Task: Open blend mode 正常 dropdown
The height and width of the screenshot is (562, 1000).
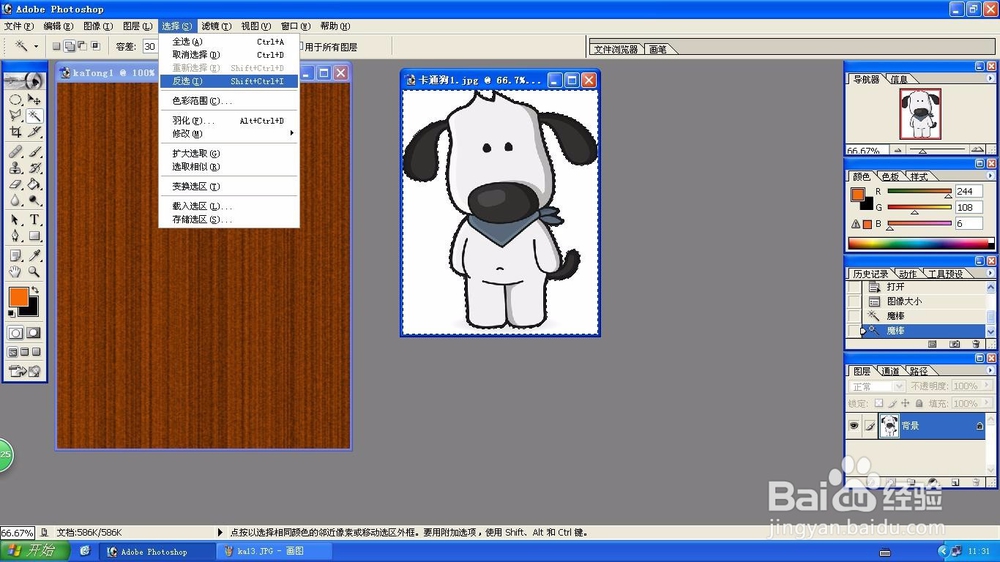Action: pos(876,387)
